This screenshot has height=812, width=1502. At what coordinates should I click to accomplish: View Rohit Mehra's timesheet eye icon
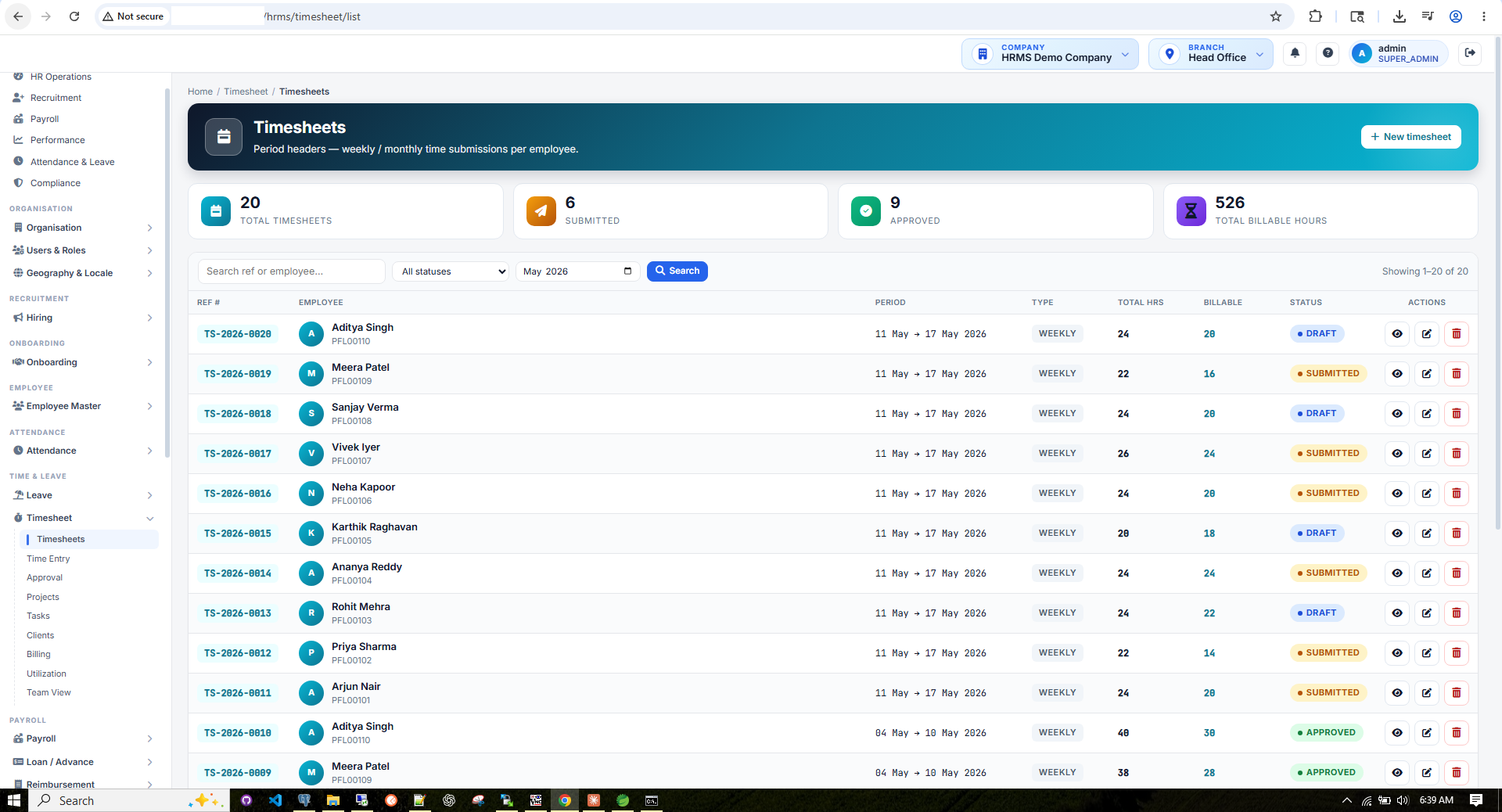point(1397,613)
